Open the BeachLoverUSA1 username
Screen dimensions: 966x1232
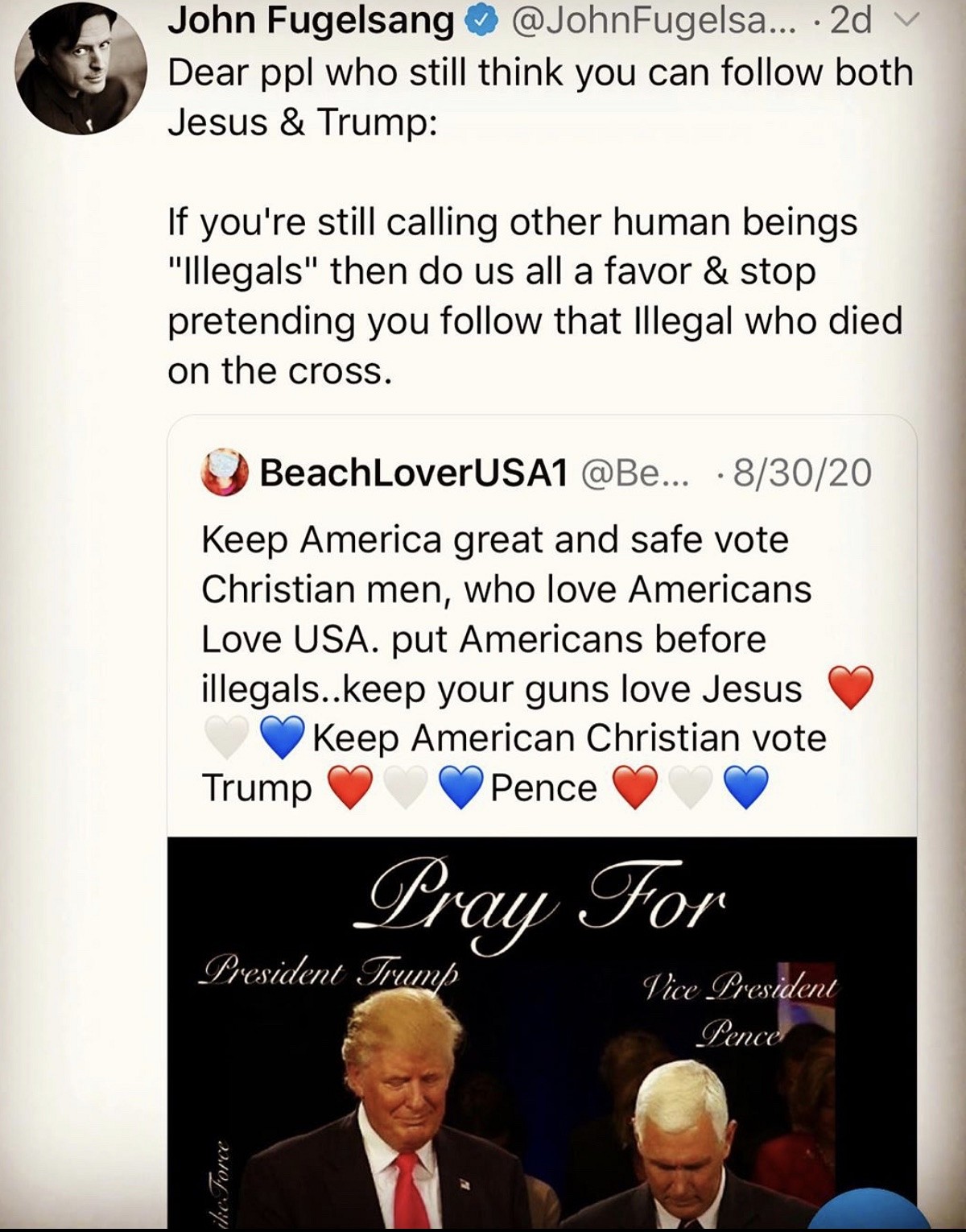tap(414, 473)
